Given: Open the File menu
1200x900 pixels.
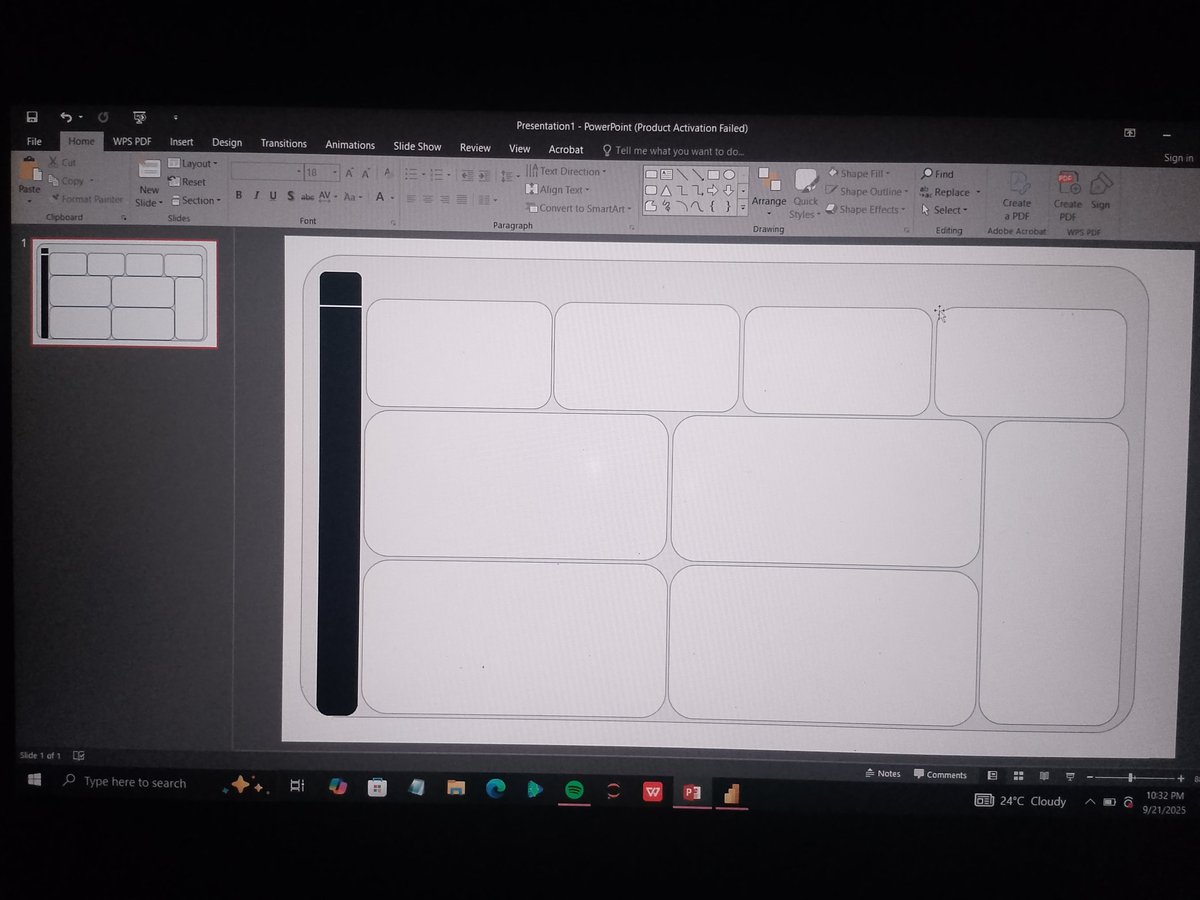Looking at the screenshot, I should [34, 142].
